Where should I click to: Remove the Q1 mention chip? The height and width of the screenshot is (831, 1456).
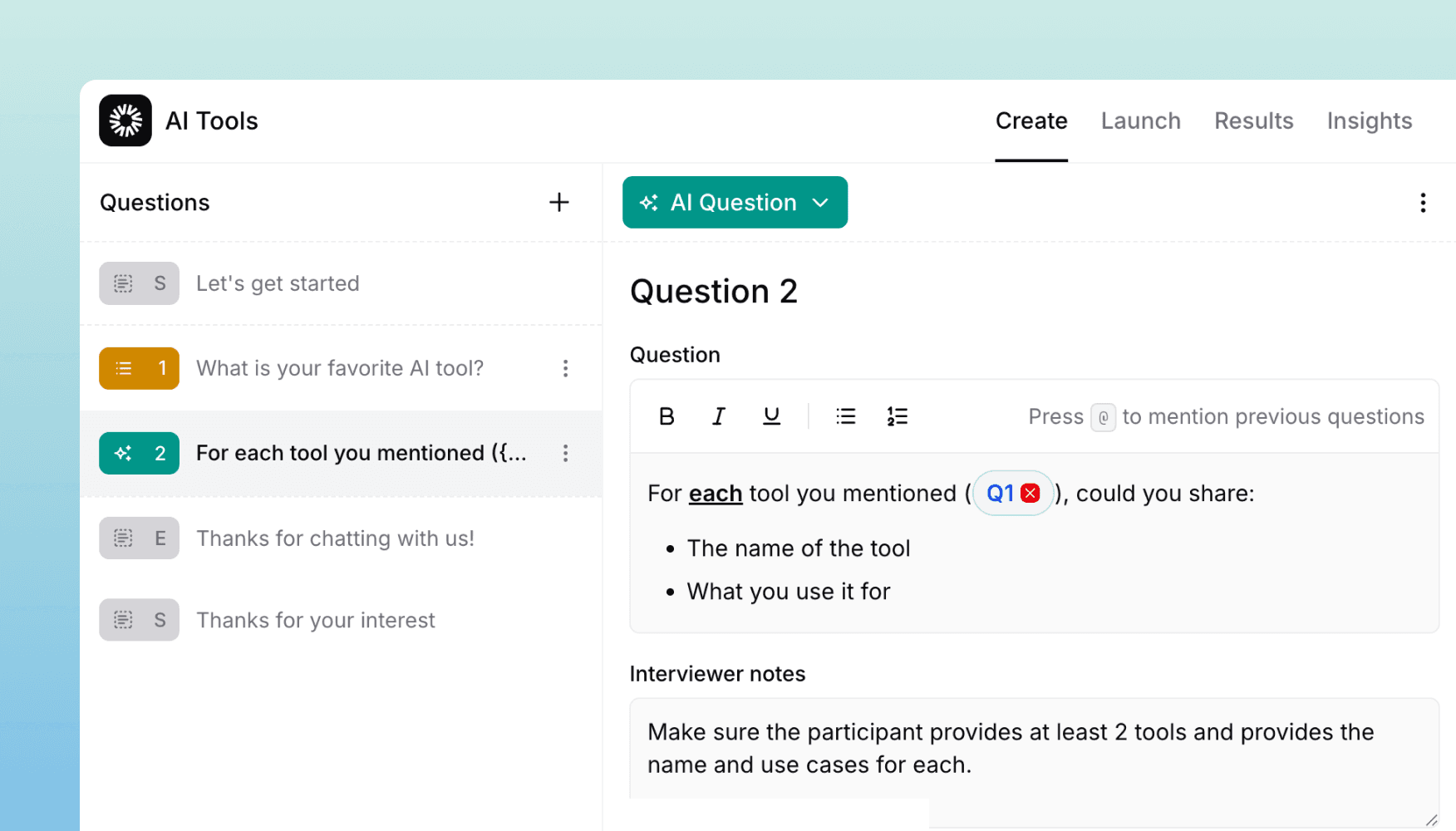[x=1031, y=492]
